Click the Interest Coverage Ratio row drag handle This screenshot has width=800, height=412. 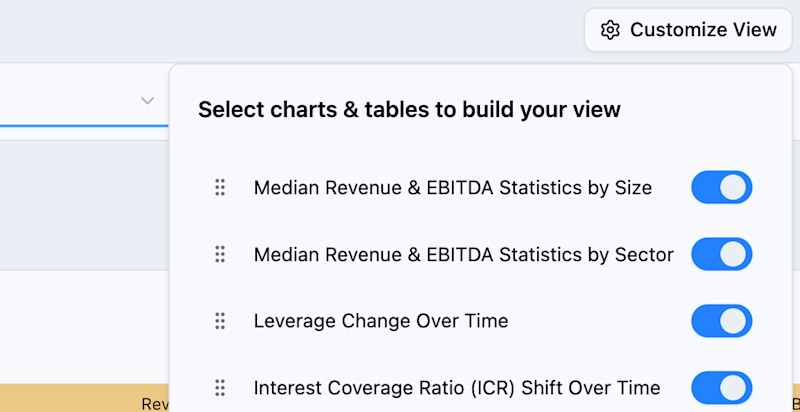pos(220,388)
